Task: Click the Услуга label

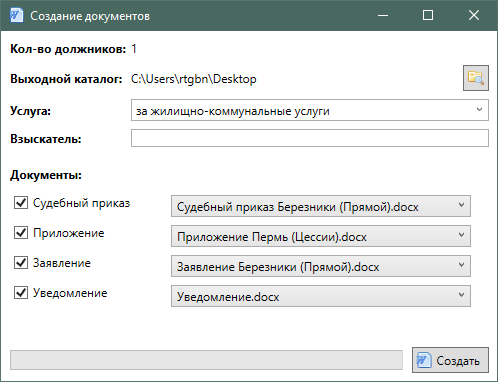Action: 30,111
